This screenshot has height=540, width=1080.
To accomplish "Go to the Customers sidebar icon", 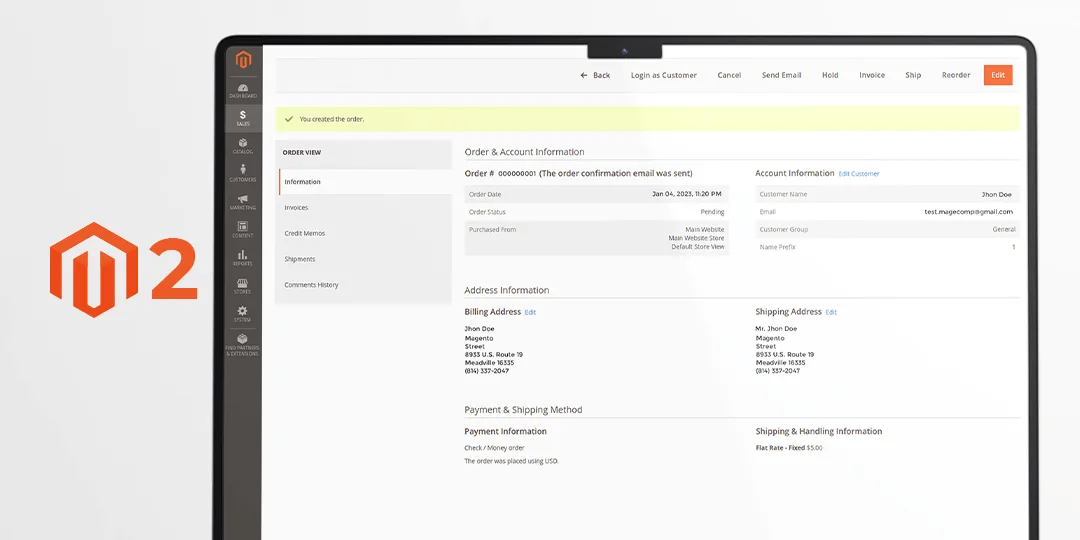I will (243, 173).
